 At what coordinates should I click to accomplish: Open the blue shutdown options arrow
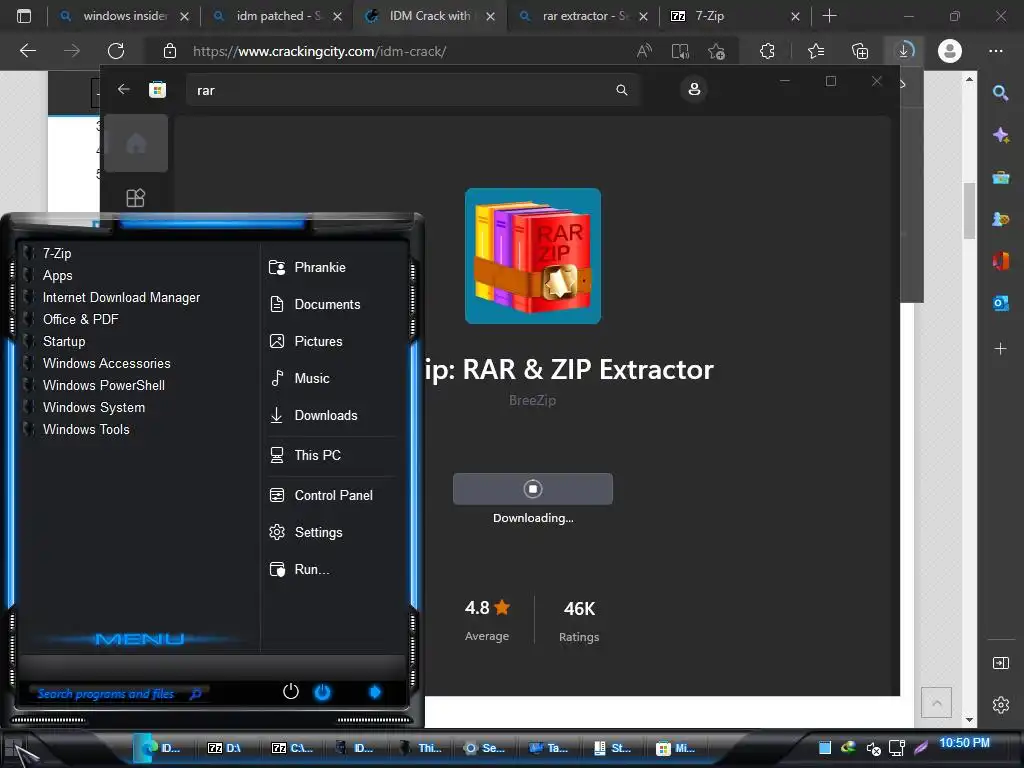[x=375, y=692]
